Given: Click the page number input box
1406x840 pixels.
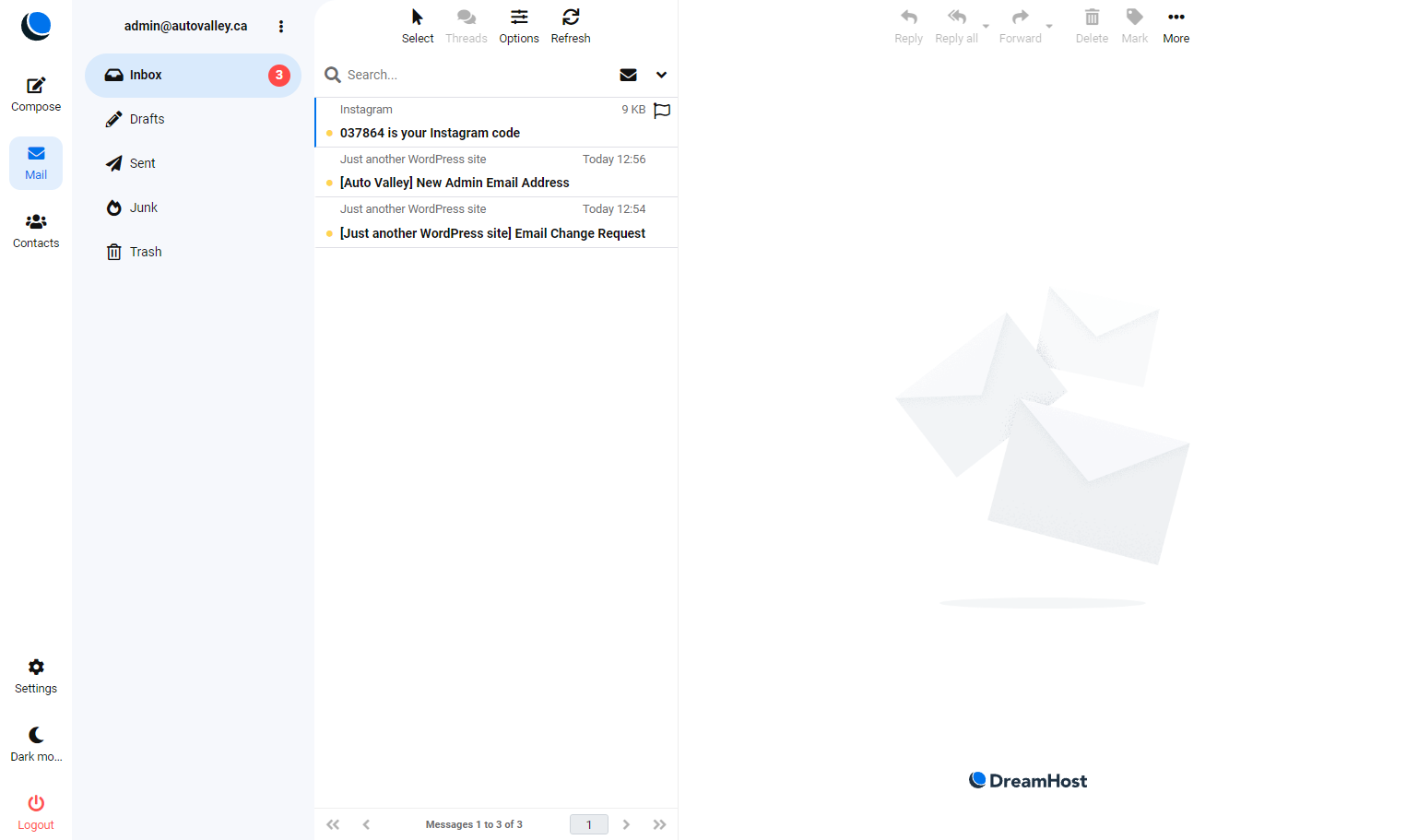Looking at the screenshot, I should tap(589, 825).
